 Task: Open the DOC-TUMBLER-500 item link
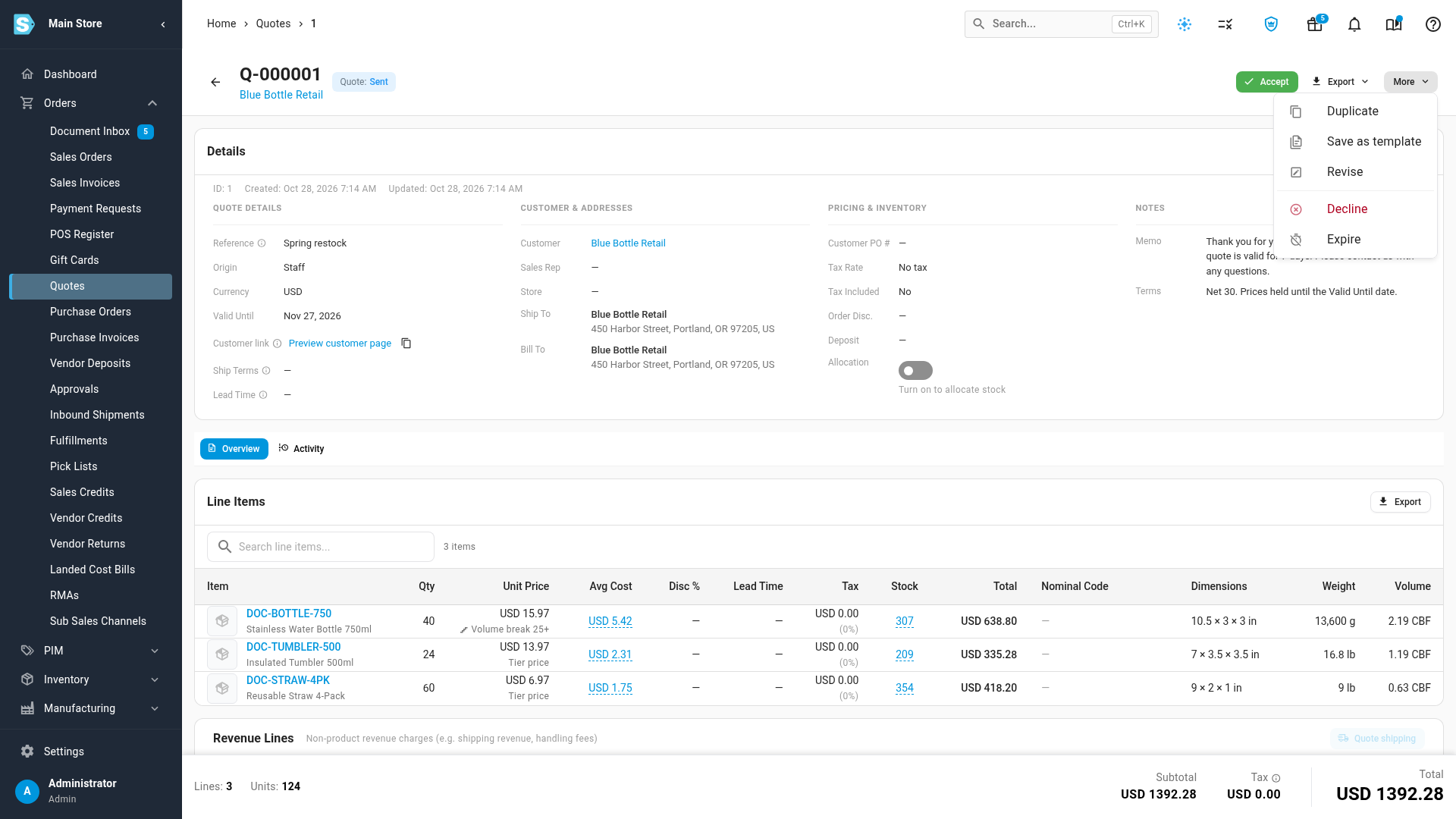(293, 647)
